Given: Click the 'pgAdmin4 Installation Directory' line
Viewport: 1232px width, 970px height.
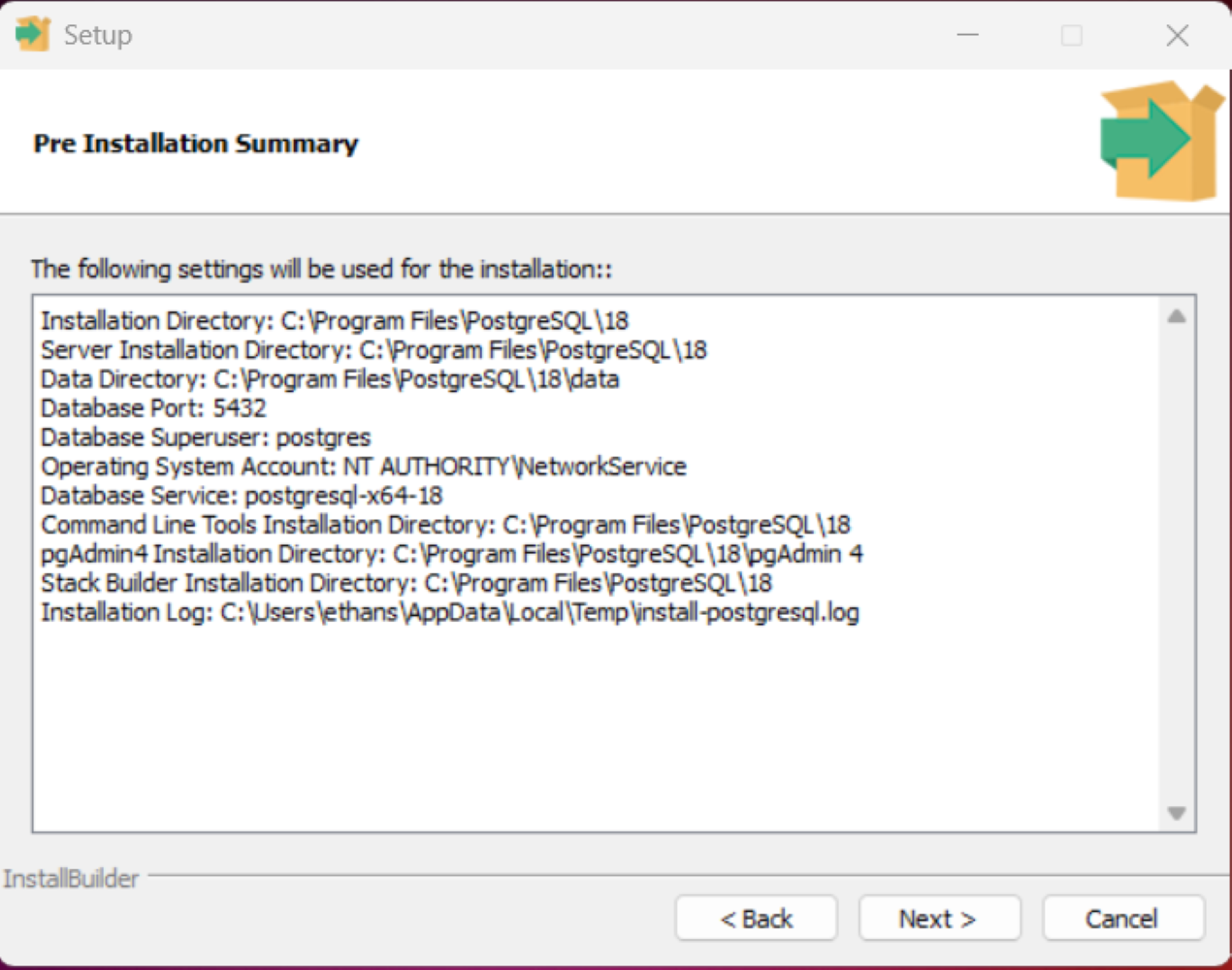Looking at the screenshot, I should pyautogui.click(x=452, y=554).
